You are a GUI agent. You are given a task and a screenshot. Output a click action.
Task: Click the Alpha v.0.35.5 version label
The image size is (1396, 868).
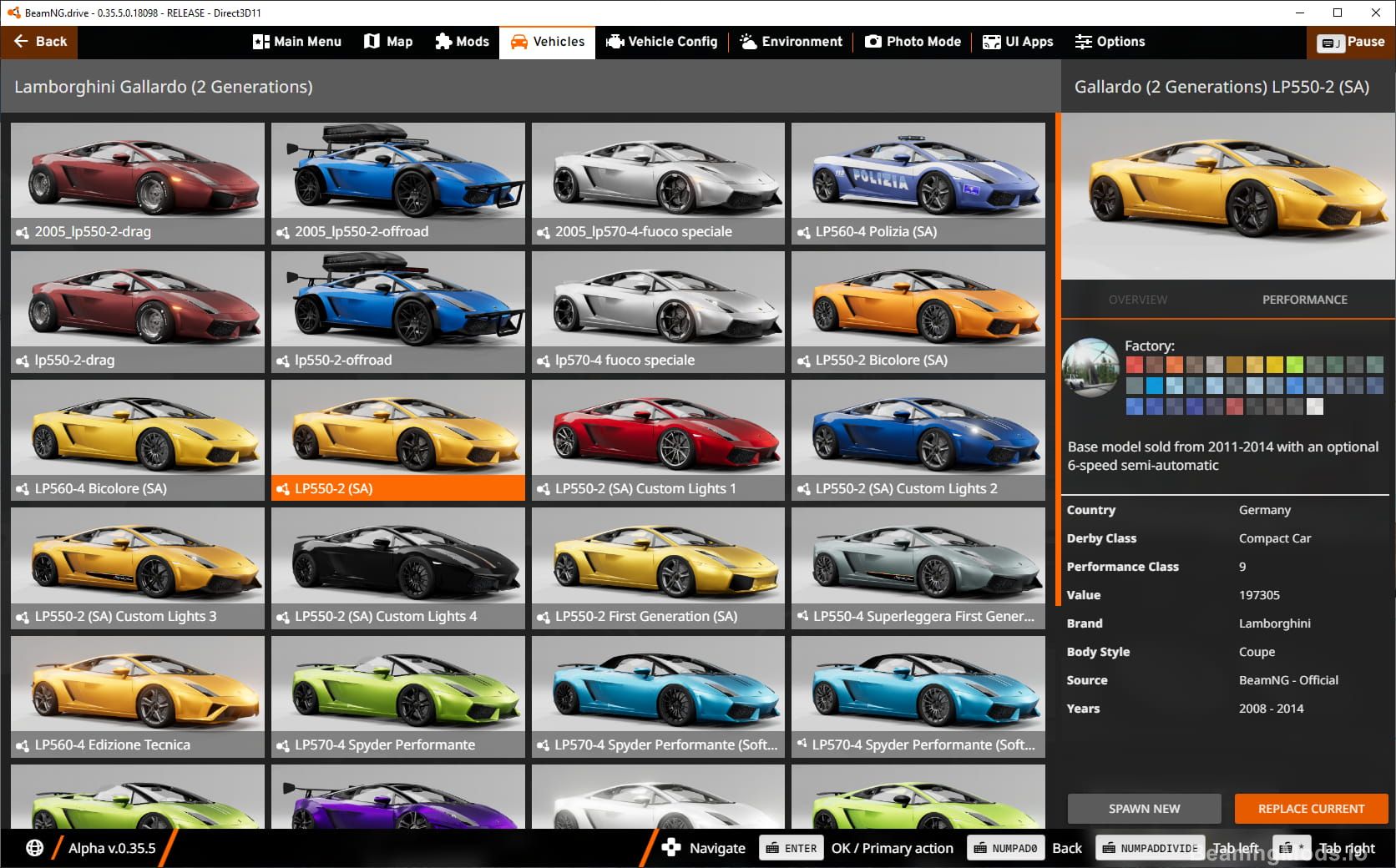coord(112,848)
